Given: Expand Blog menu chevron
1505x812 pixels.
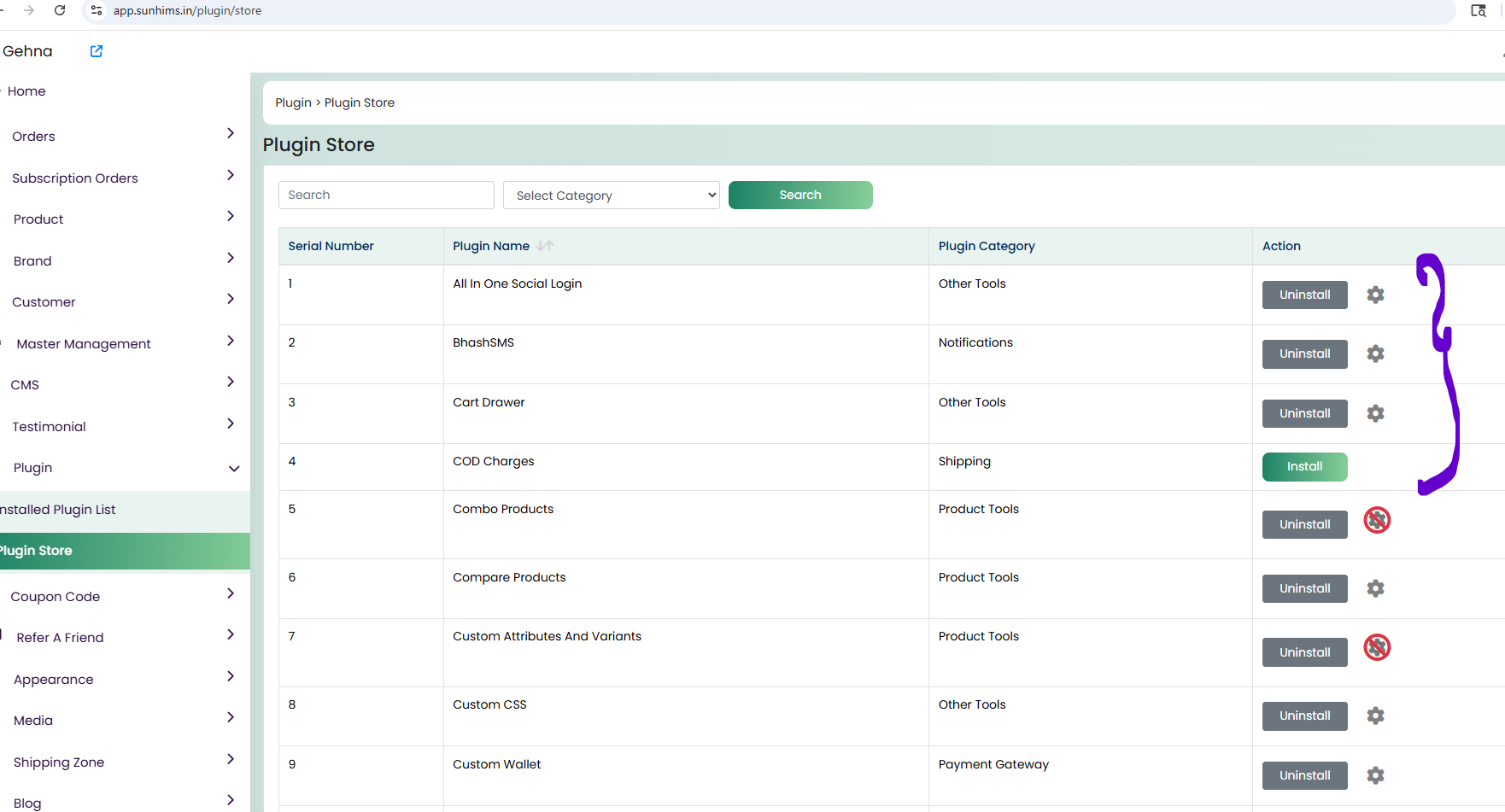Looking at the screenshot, I should (231, 800).
